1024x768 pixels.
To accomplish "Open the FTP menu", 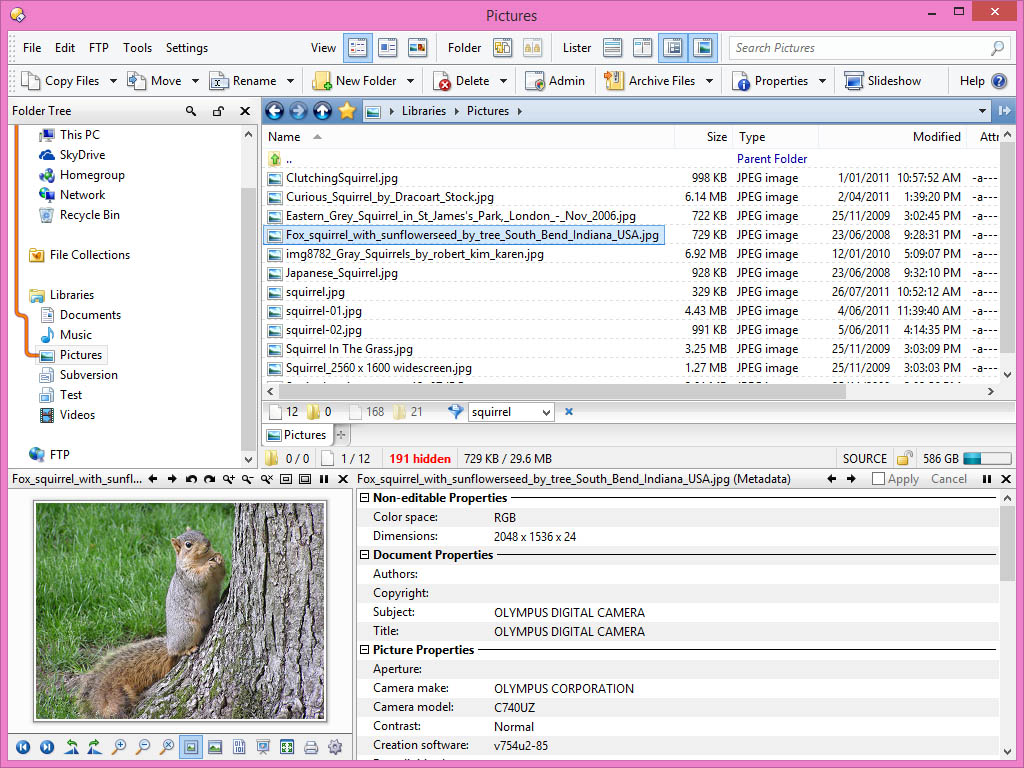I will tap(98, 48).
